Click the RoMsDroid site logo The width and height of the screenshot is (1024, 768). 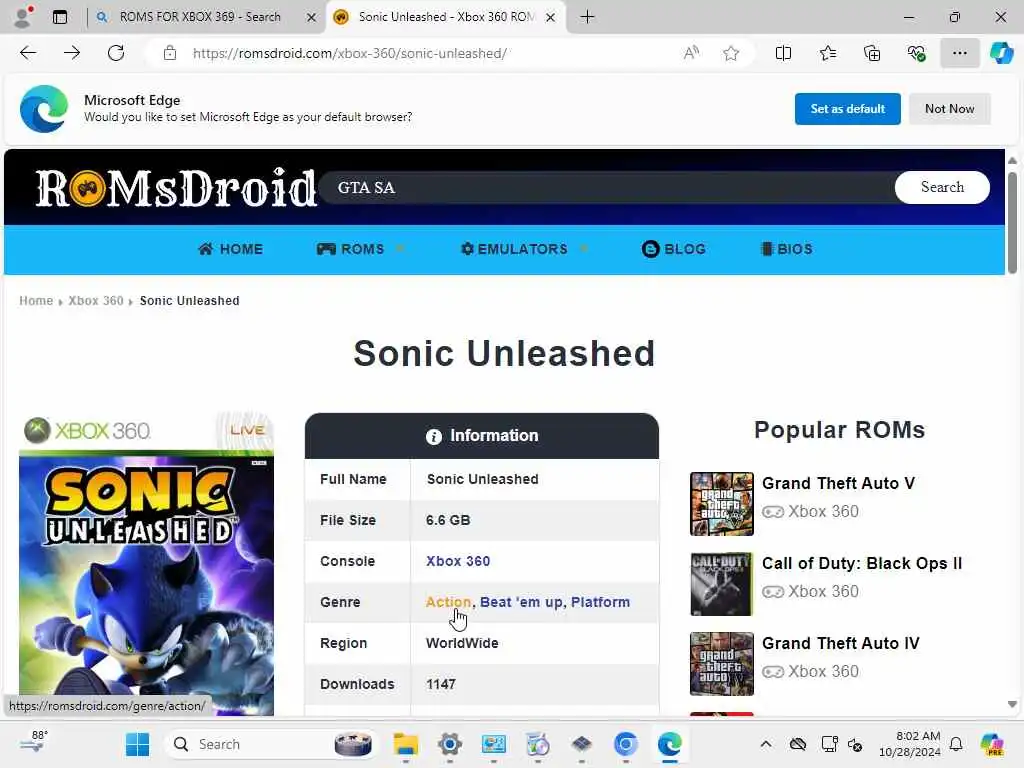pyautogui.click(x=176, y=188)
